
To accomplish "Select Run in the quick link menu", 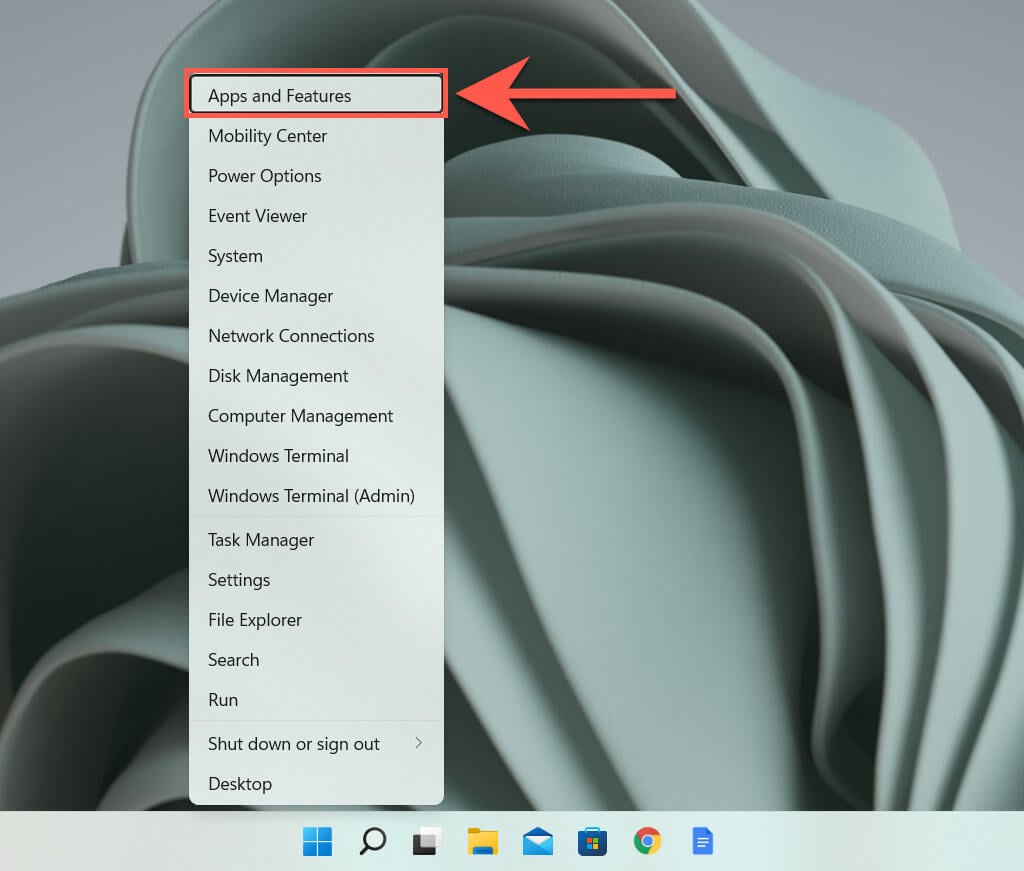I will pyautogui.click(x=223, y=700).
